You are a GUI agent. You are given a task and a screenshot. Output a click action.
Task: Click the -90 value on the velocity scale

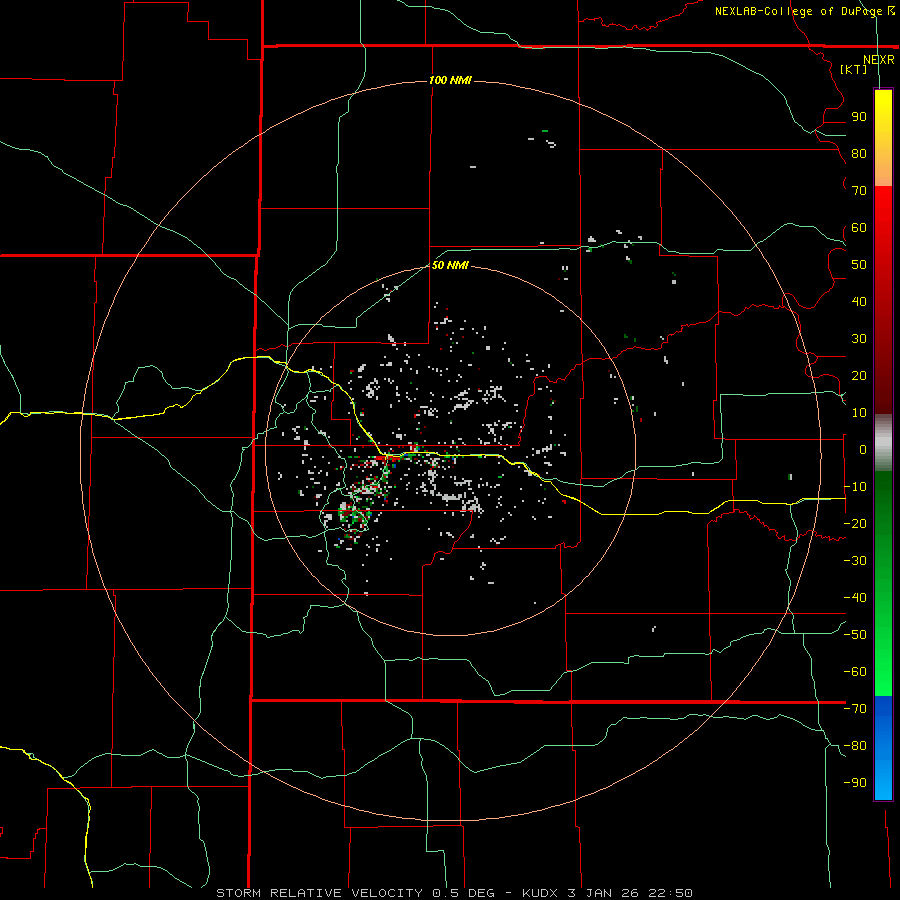(x=855, y=782)
